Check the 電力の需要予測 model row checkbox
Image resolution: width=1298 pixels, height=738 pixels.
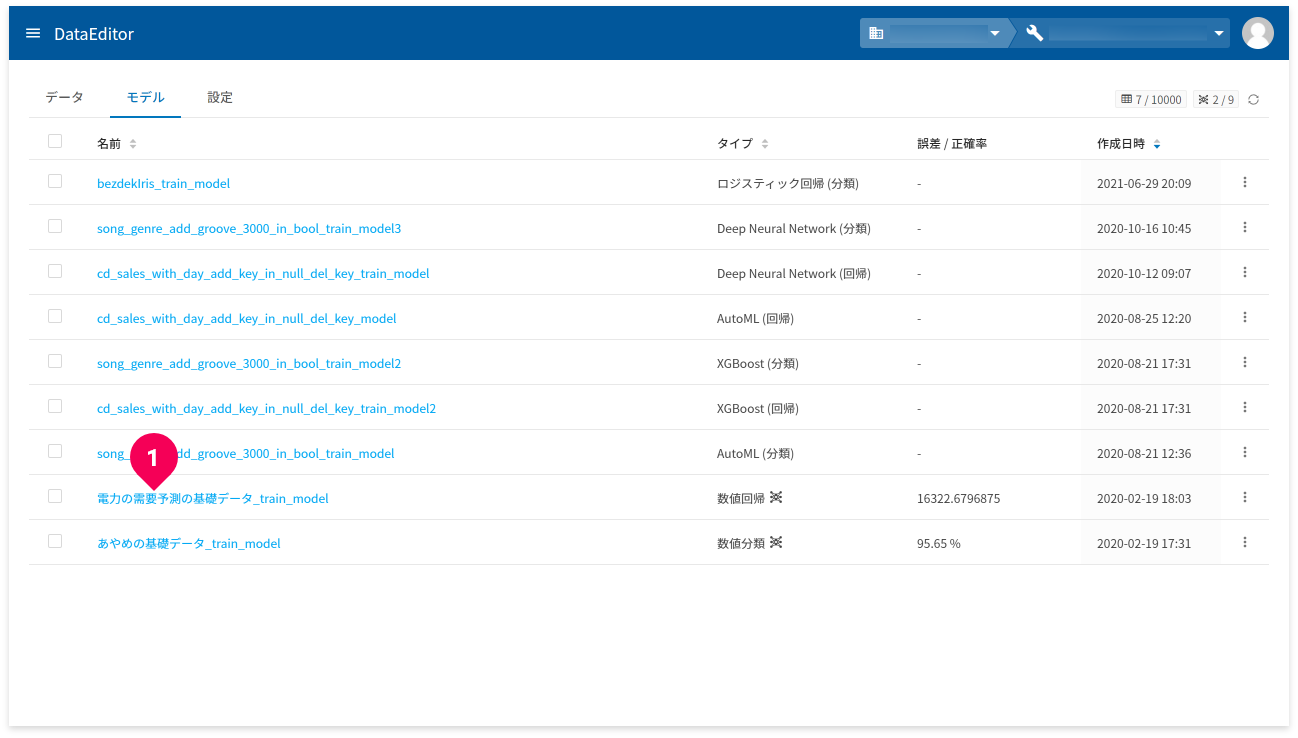[55, 496]
